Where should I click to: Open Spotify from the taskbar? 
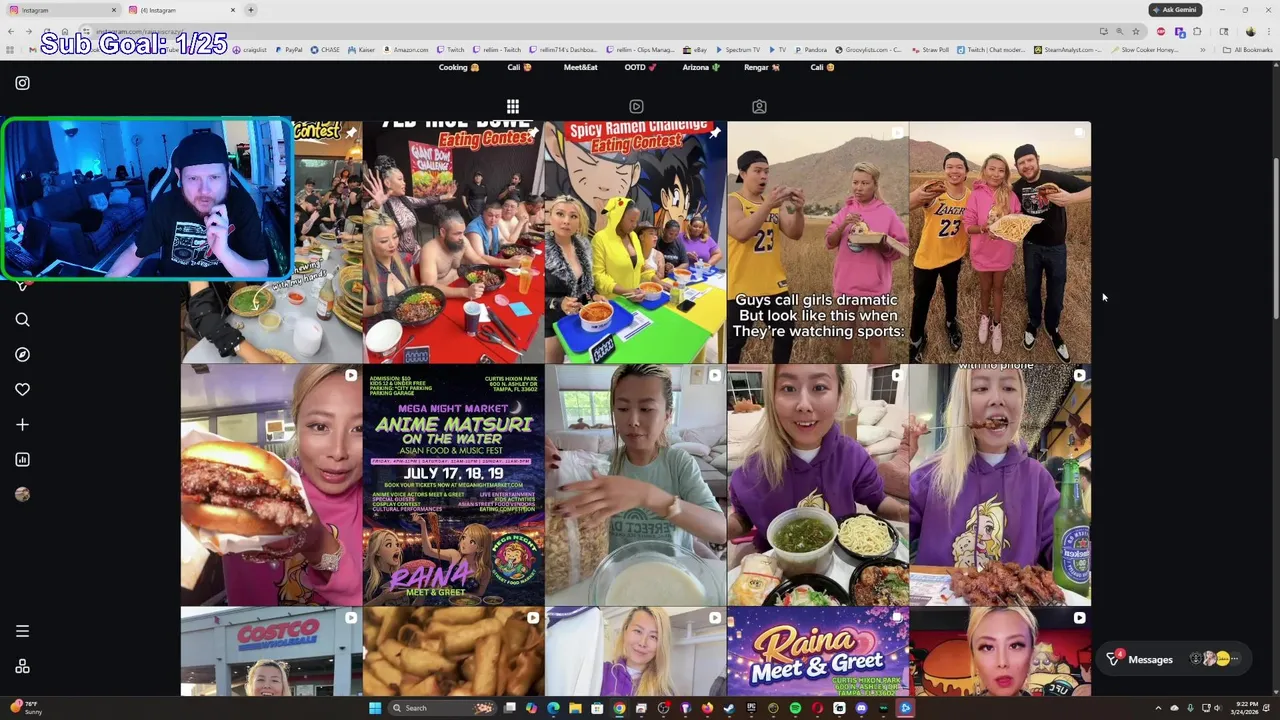(x=795, y=708)
